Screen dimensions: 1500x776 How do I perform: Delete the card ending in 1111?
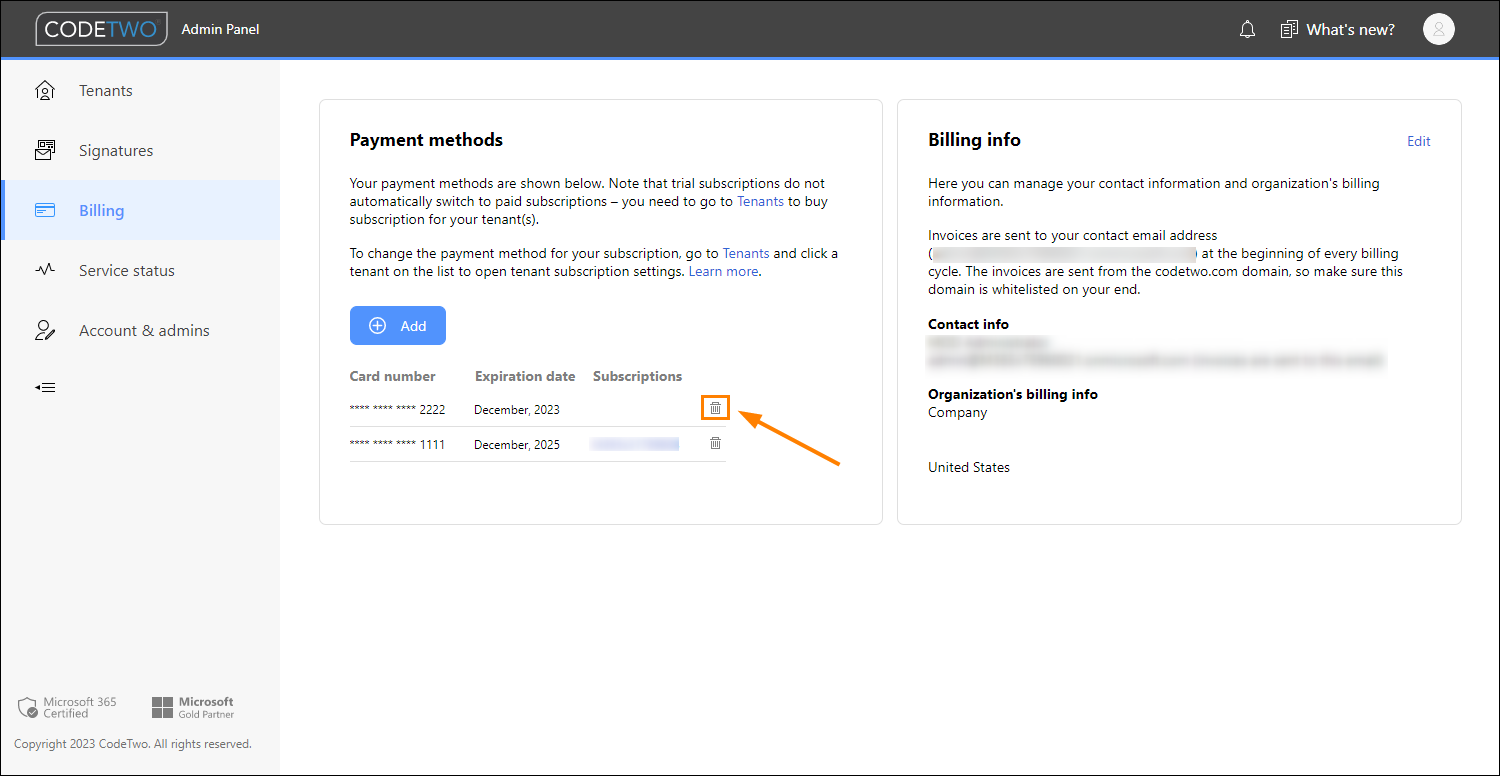click(x=715, y=443)
